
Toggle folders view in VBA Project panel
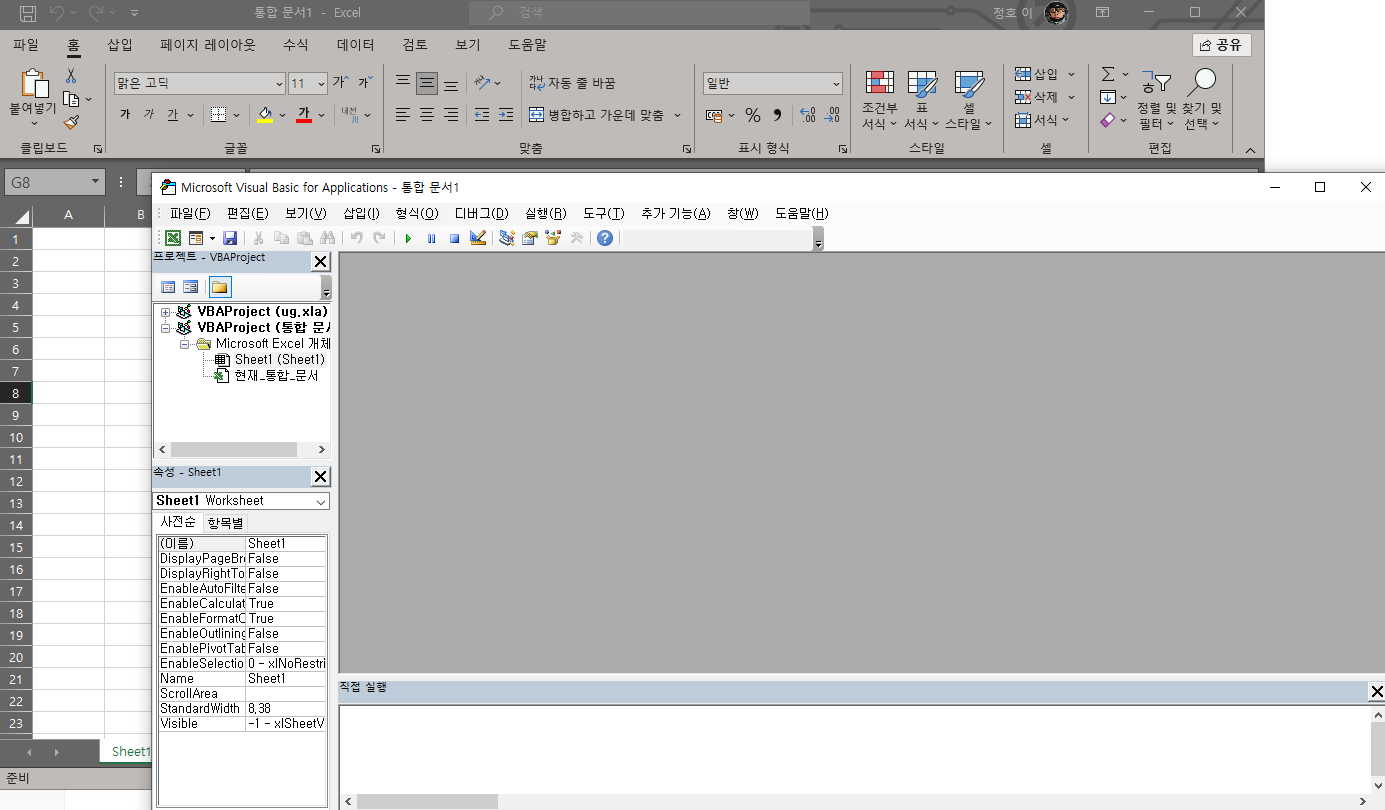[220, 287]
